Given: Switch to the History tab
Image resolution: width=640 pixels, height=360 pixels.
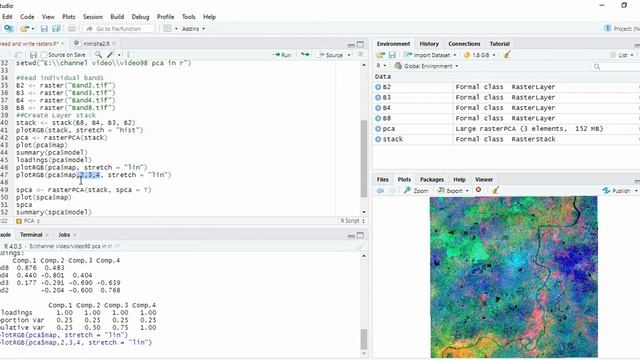Looking at the screenshot, I should [429, 44].
